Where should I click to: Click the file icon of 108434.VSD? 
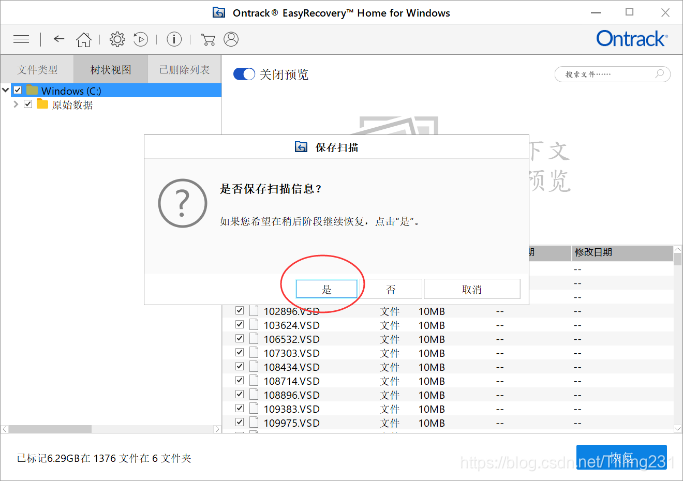click(x=254, y=366)
